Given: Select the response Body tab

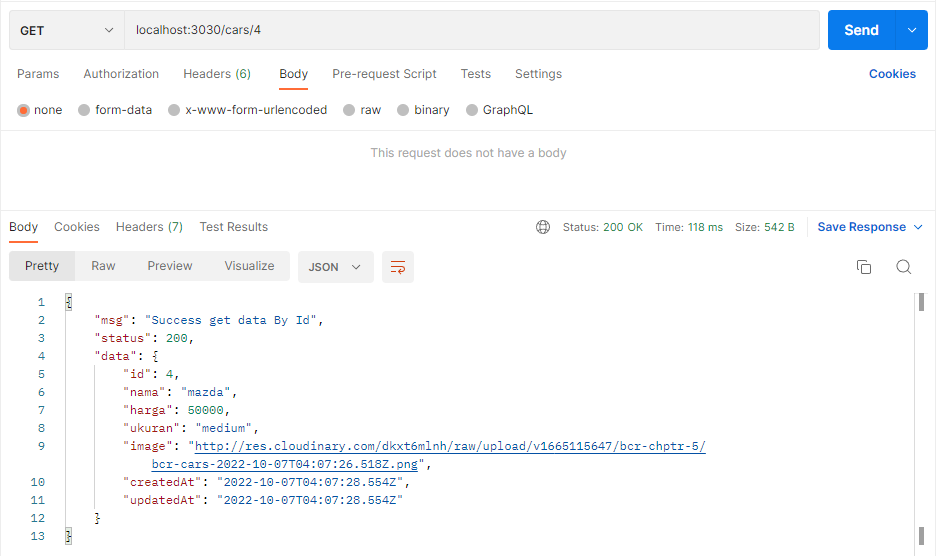Looking at the screenshot, I should [23, 227].
